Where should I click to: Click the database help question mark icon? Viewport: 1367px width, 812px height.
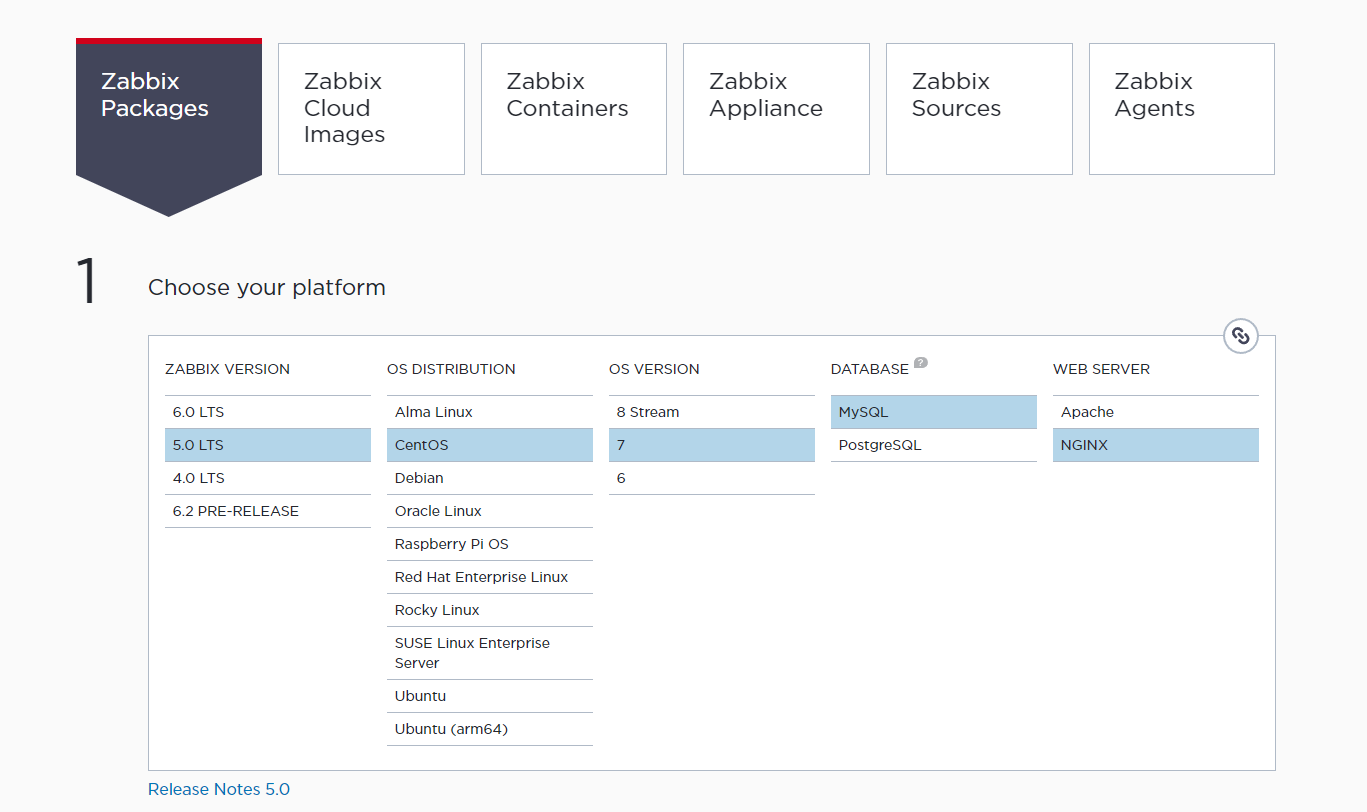(x=920, y=363)
